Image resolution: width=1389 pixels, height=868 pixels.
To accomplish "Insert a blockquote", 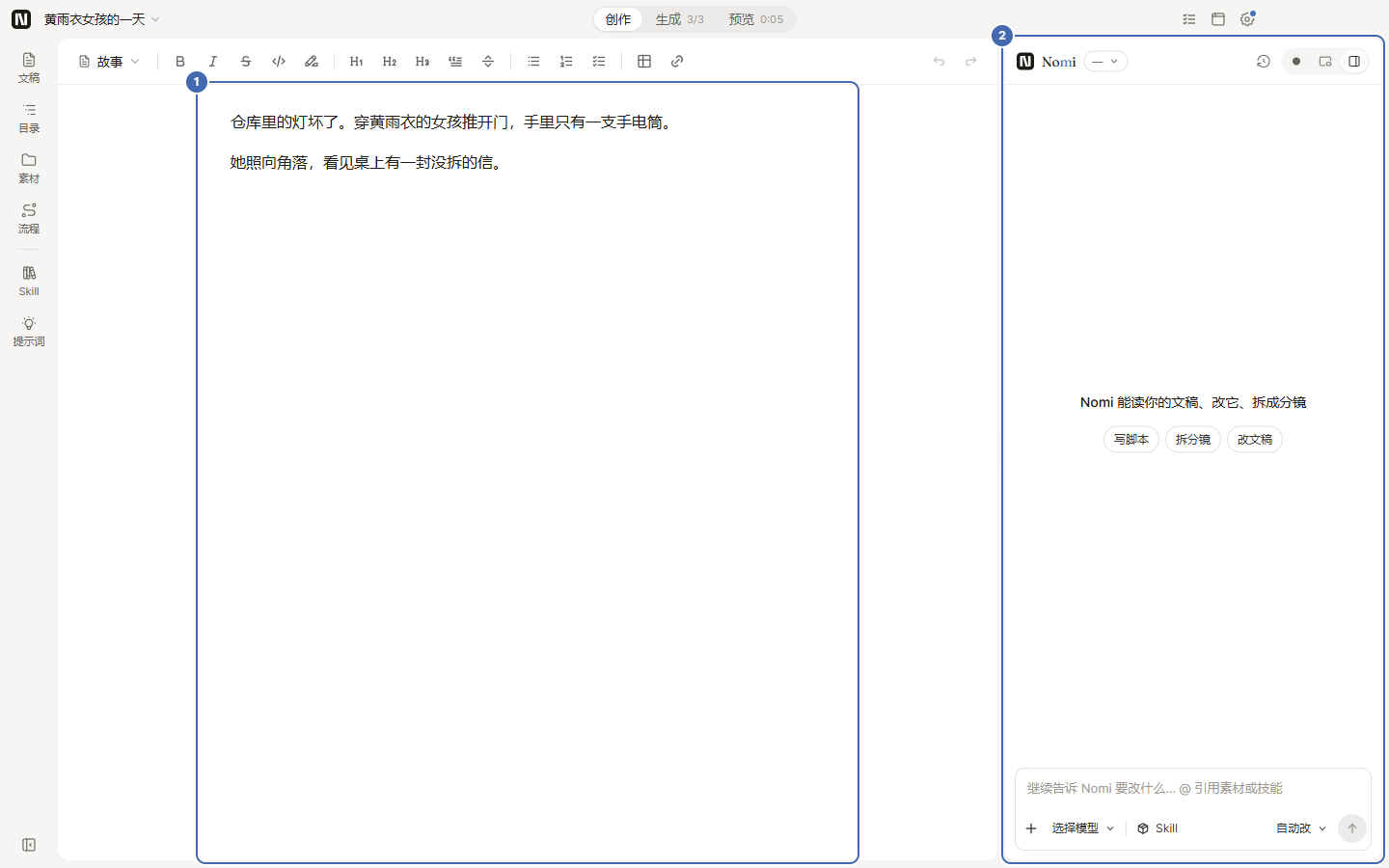I will (455, 62).
